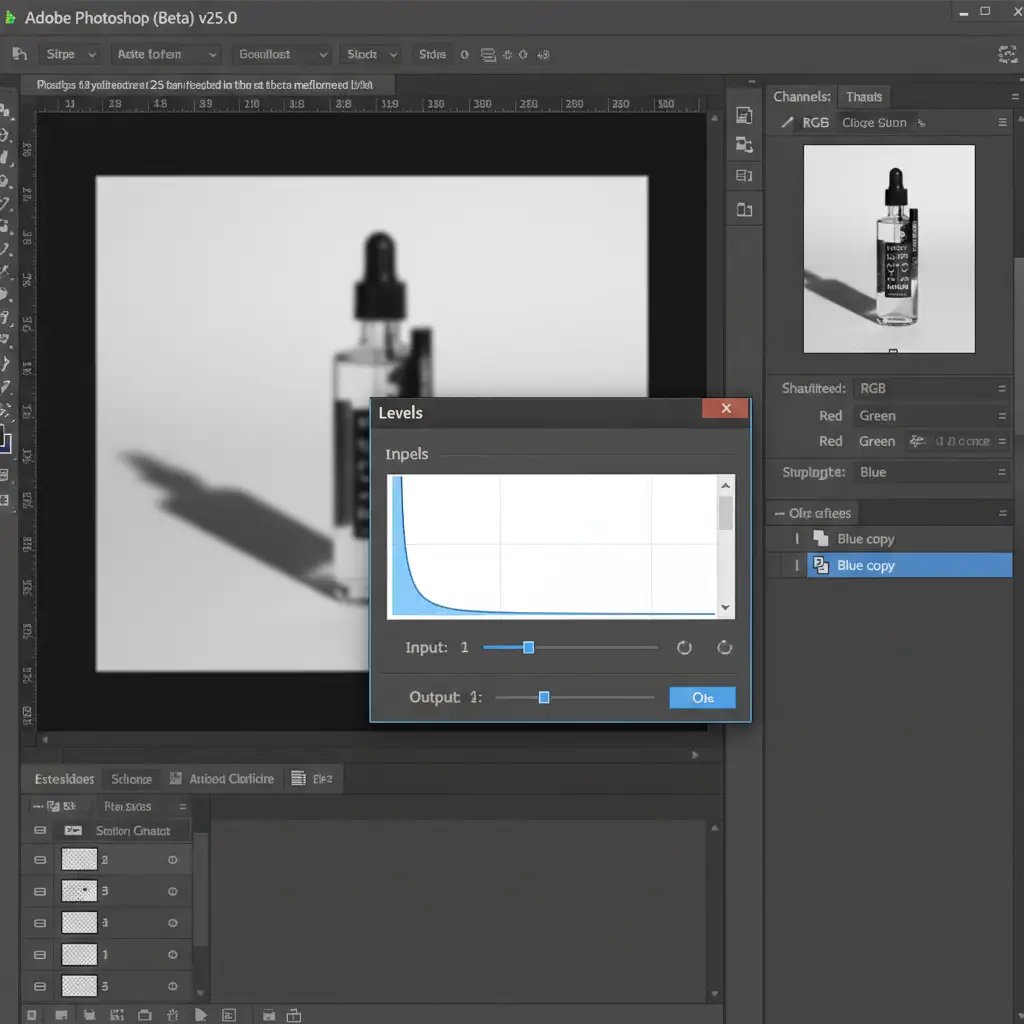
Task: Click the top icon in the collapsed panel dock
Action: tap(744, 116)
